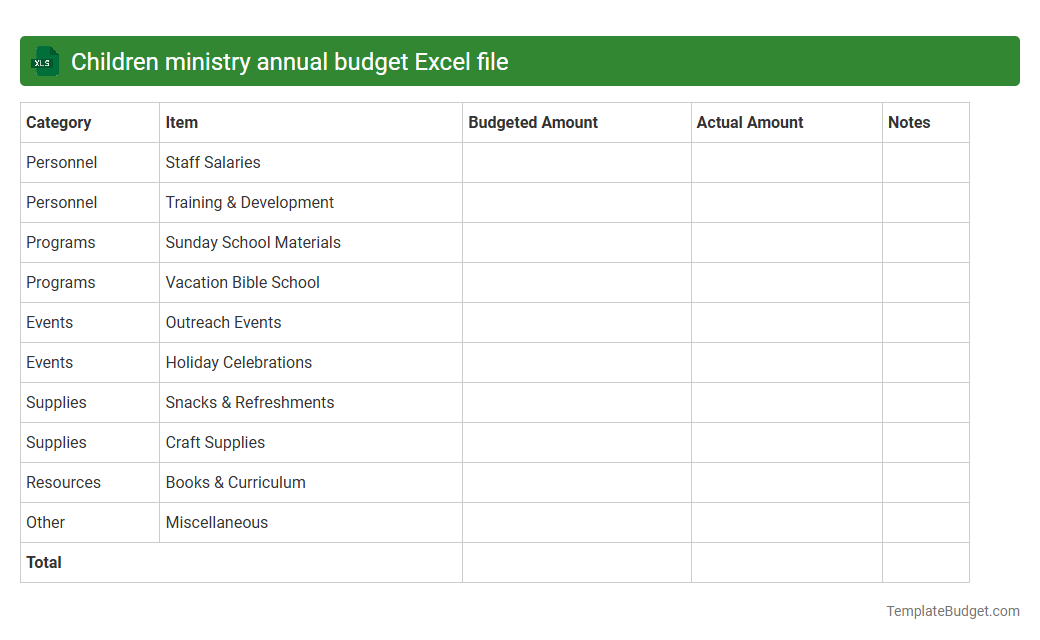Click the 'Snacks & Refreshments' cell

(250, 402)
